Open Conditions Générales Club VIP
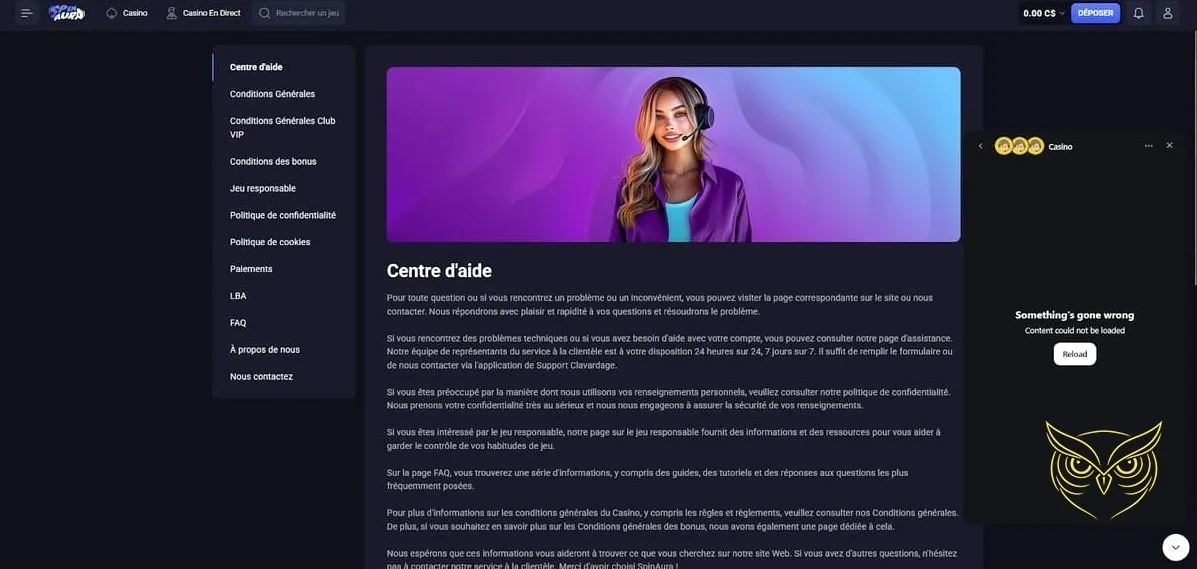The image size is (1197, 569). tap(282, 128)
